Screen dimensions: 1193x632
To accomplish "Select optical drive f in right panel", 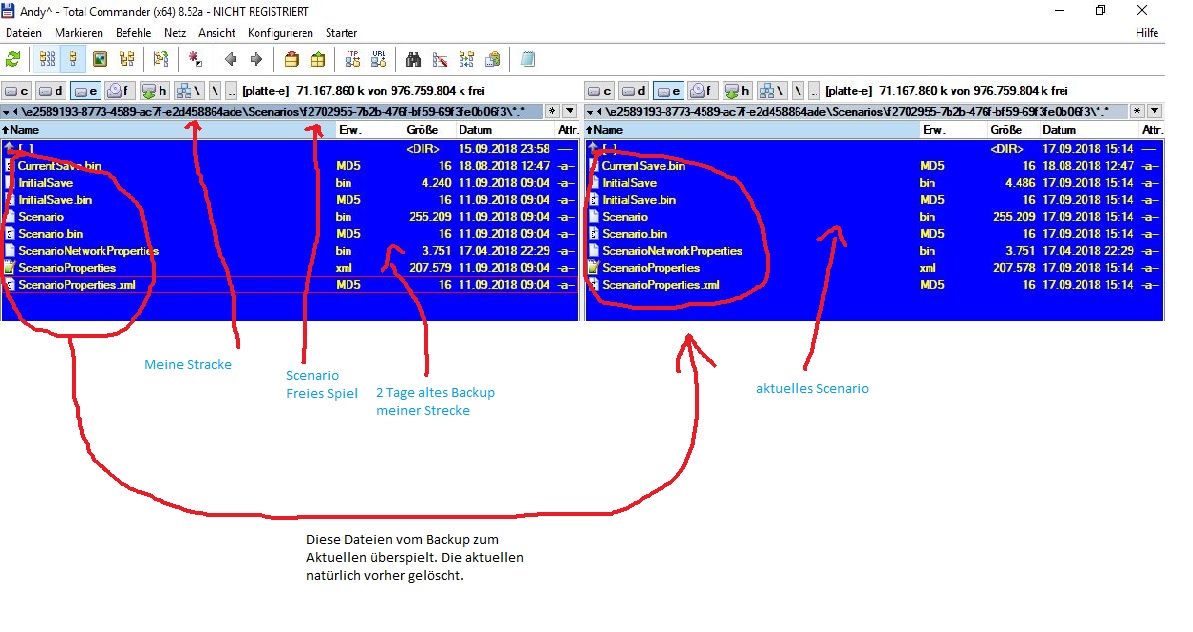I will (702, 91).
